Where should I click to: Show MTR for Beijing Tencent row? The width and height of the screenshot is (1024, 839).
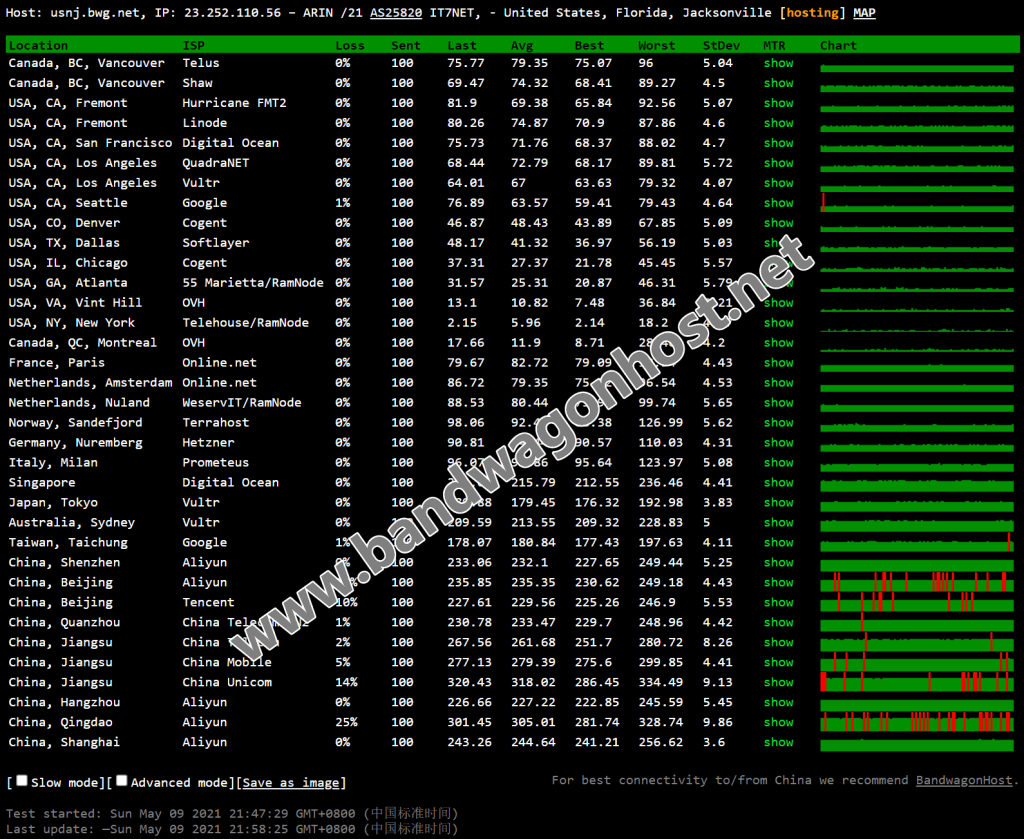click(x=778, y=603)
